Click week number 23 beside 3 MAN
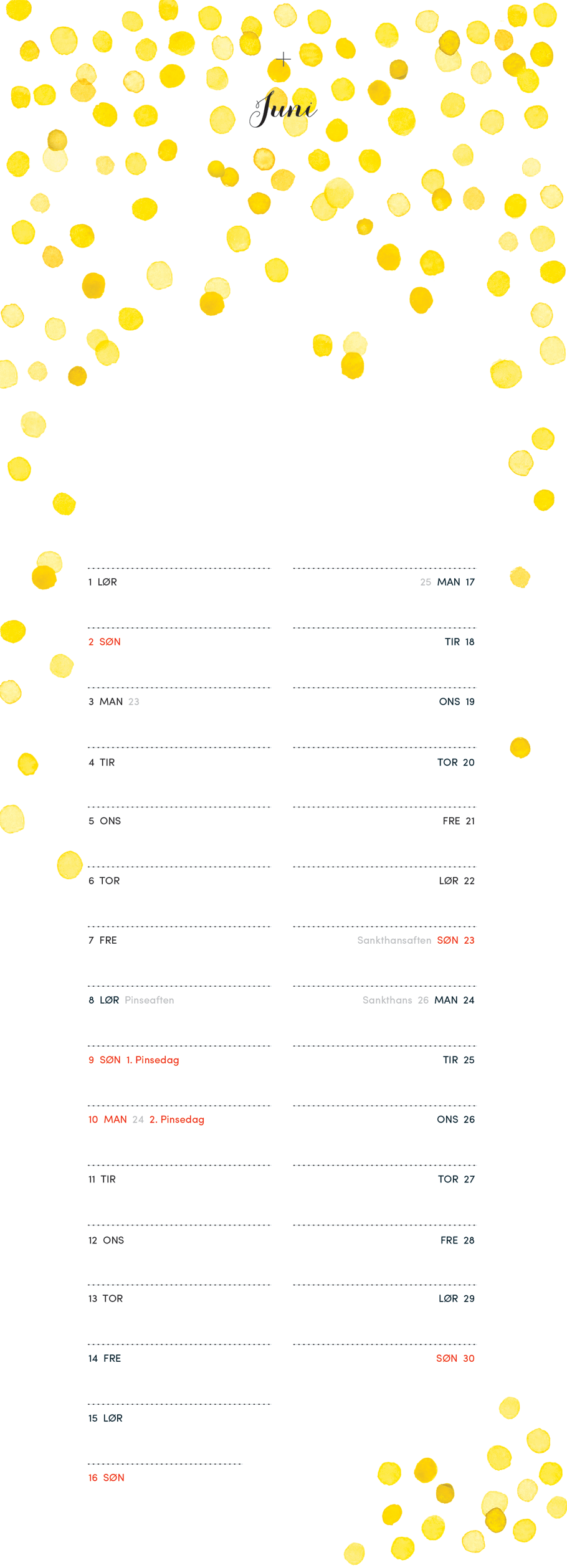 pyautogui.click(x=134, y=701)
